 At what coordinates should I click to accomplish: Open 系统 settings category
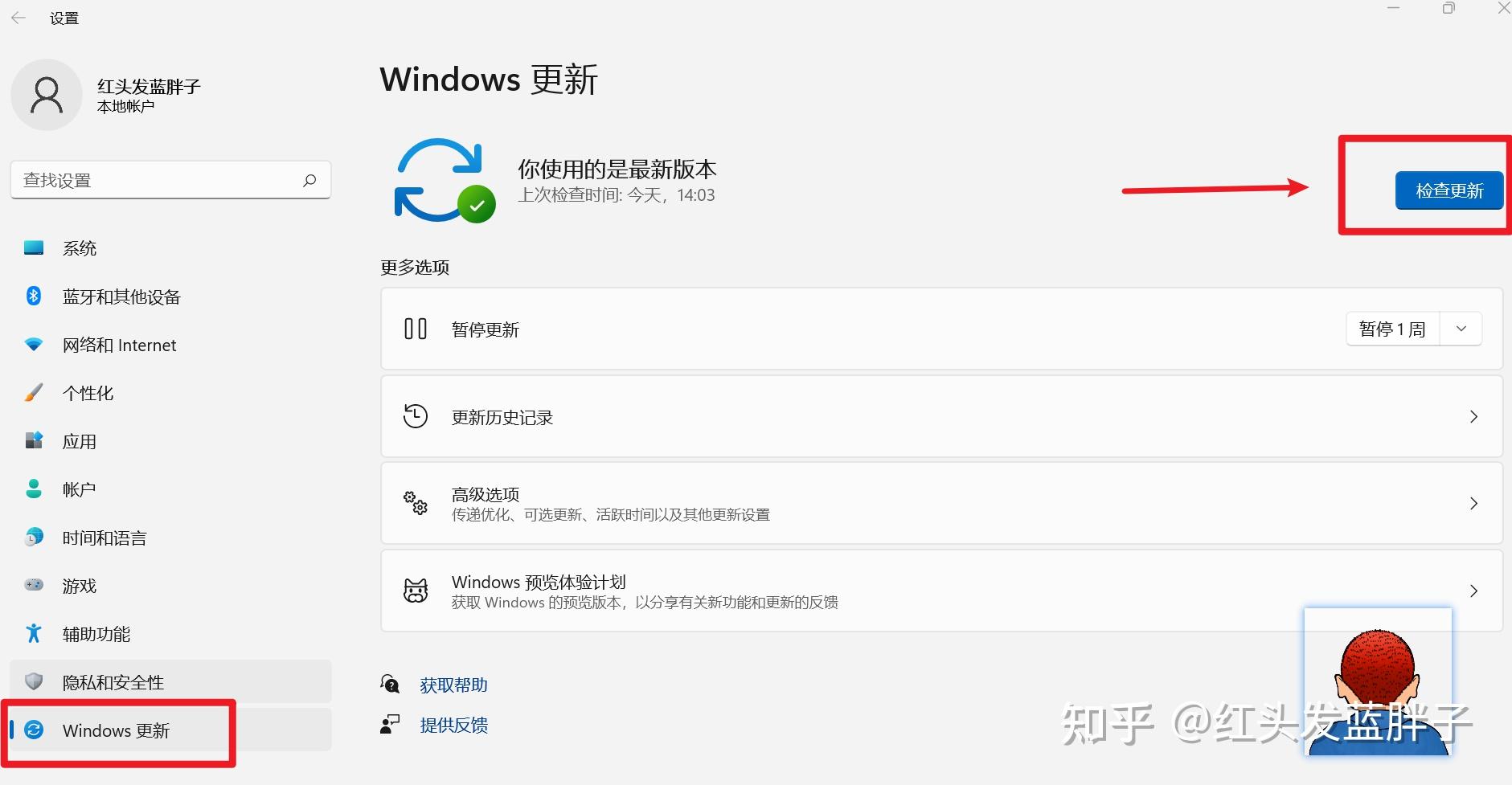point(170,248)
